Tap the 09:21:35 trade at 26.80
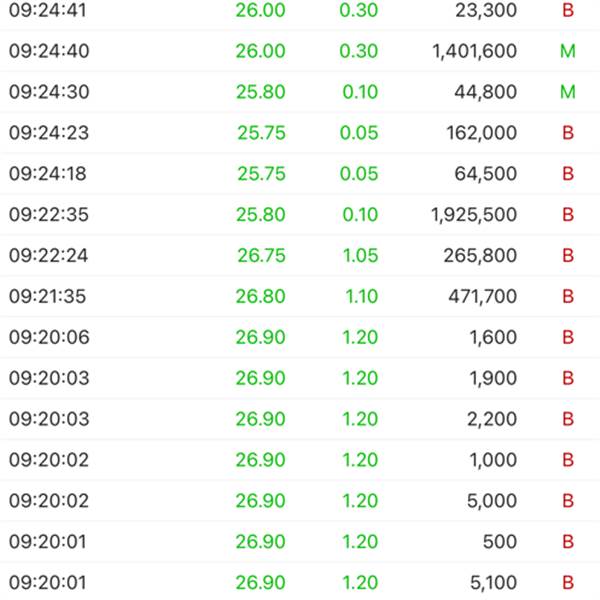Screen dimensions: 600x600 click(x=300, y=297)
